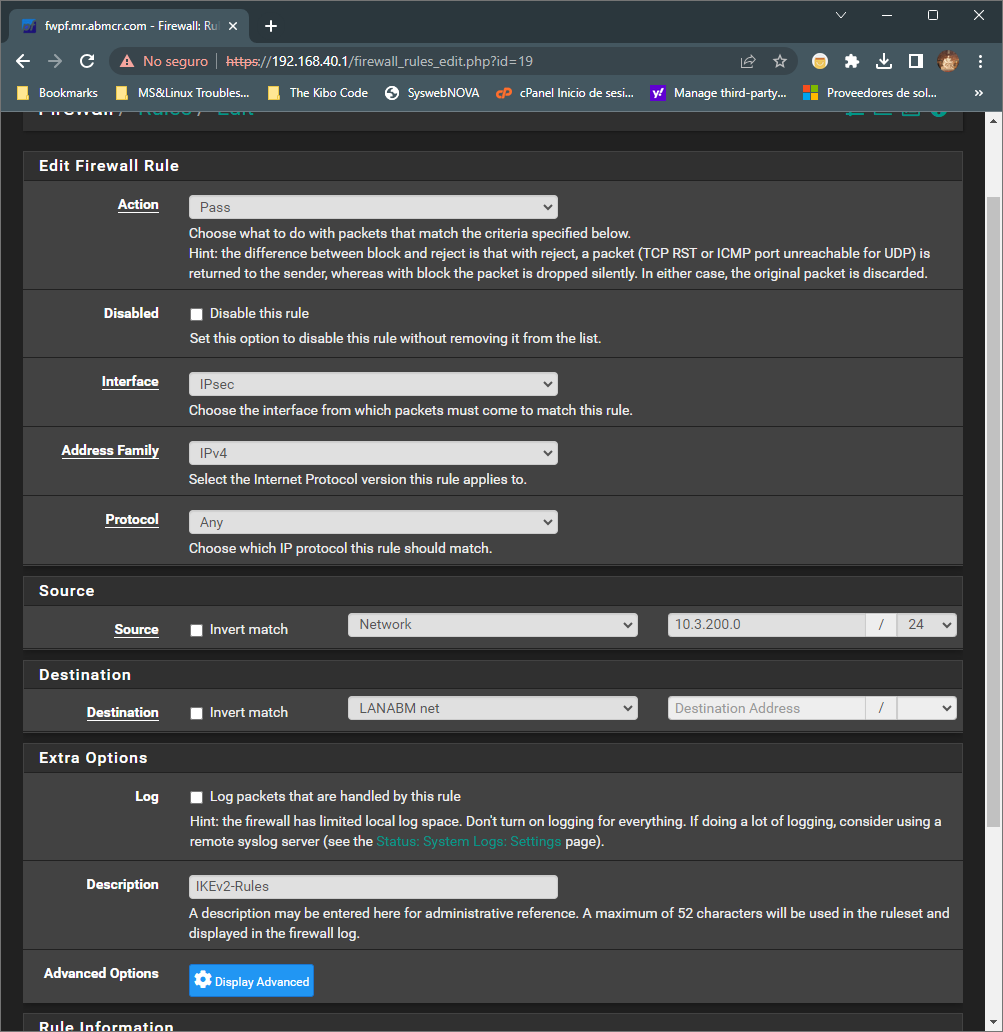Screen dimensions: 1003x1032
Task: Click the Display Advanced button
Action: tap(251, 981)
